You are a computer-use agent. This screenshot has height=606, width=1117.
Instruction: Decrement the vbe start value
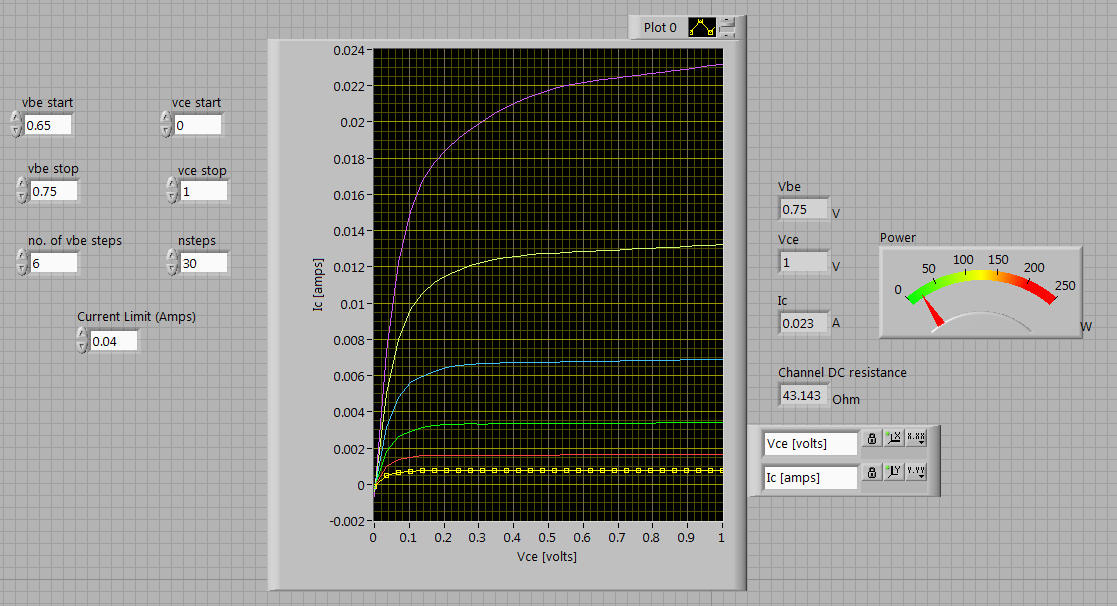[16, 130]
